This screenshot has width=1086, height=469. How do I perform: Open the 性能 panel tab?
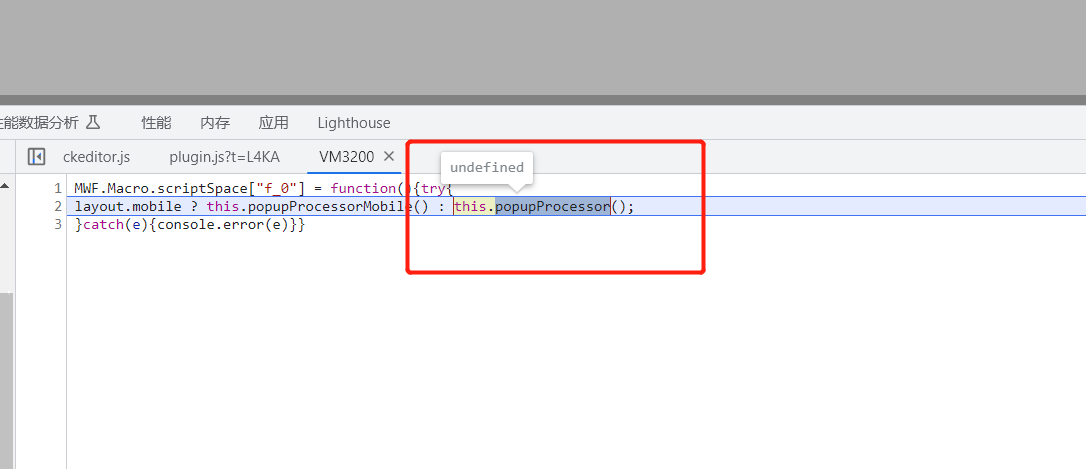tap(157, 123)
